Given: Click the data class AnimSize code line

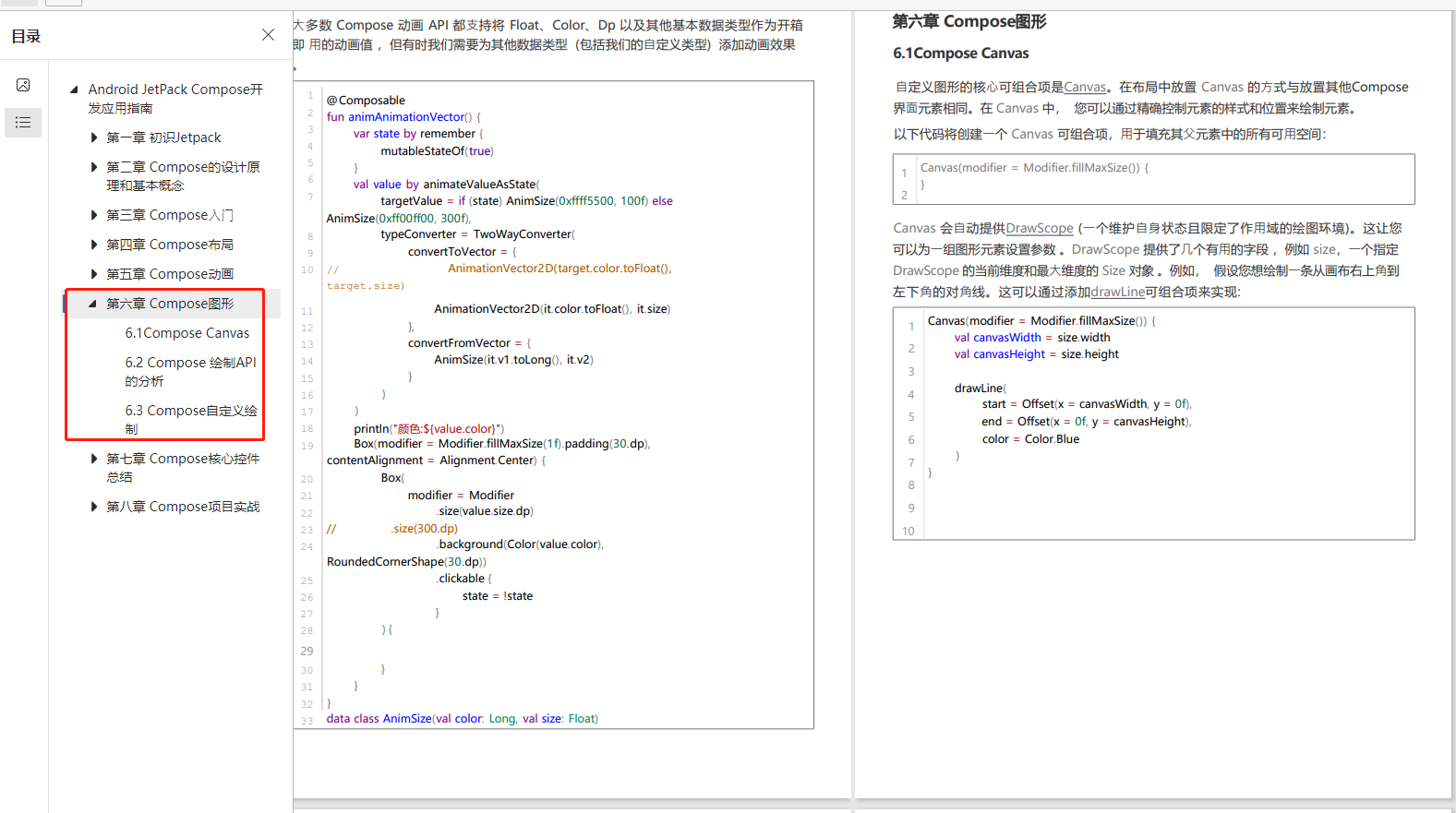Looking at the screenshot, I should 463,719.
